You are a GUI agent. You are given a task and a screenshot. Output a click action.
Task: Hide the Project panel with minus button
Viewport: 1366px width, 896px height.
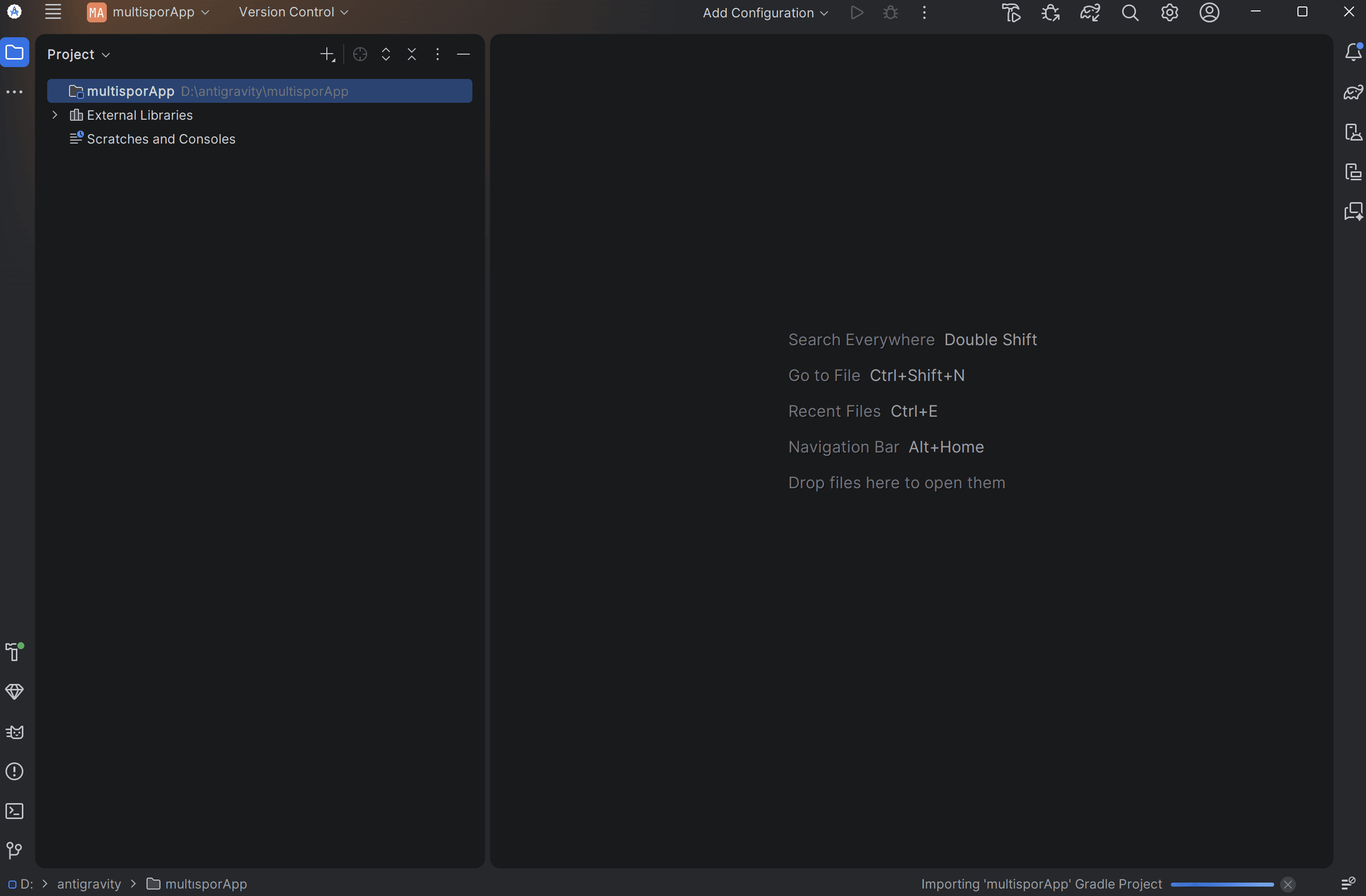463,55
